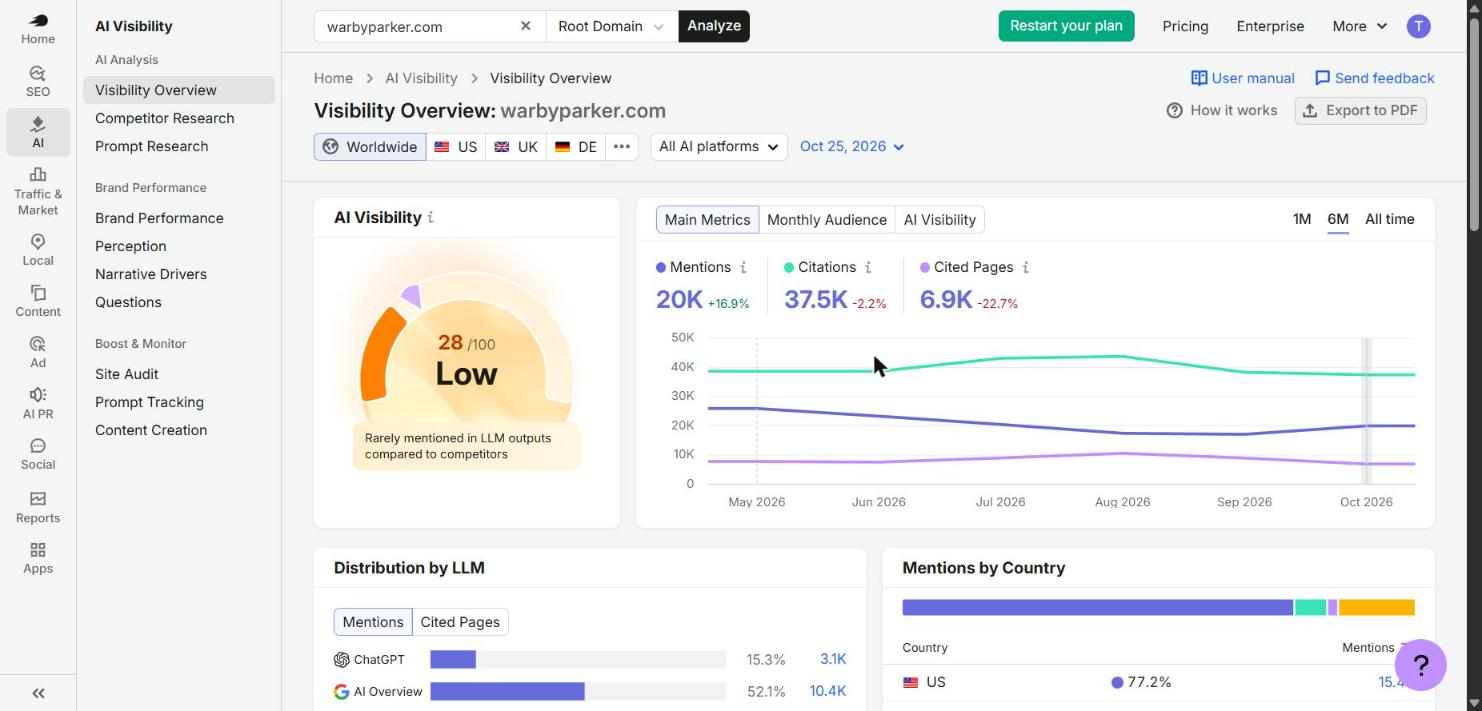Set chart range to 1M
The image size is (1482, 711).
tap(1302, 219)
